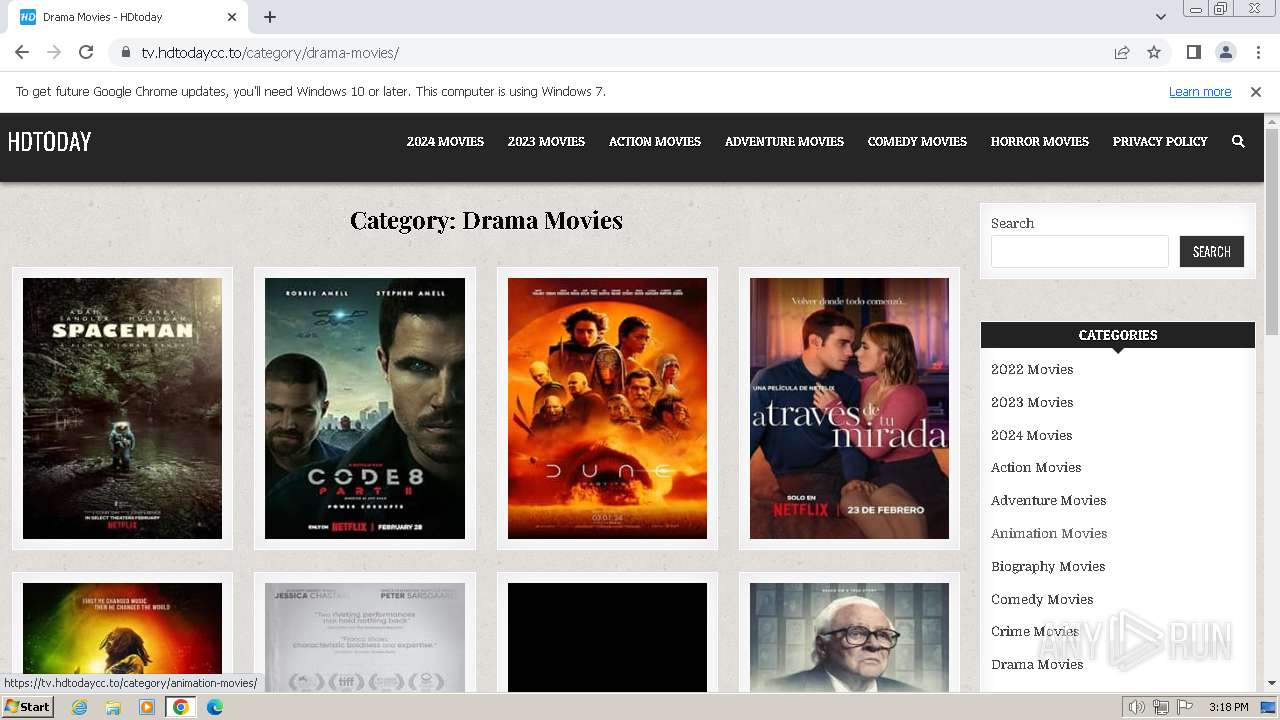Open the A través de tu mirada poster
This screenshot has height=720, width=1280.
tap(849, 408)
